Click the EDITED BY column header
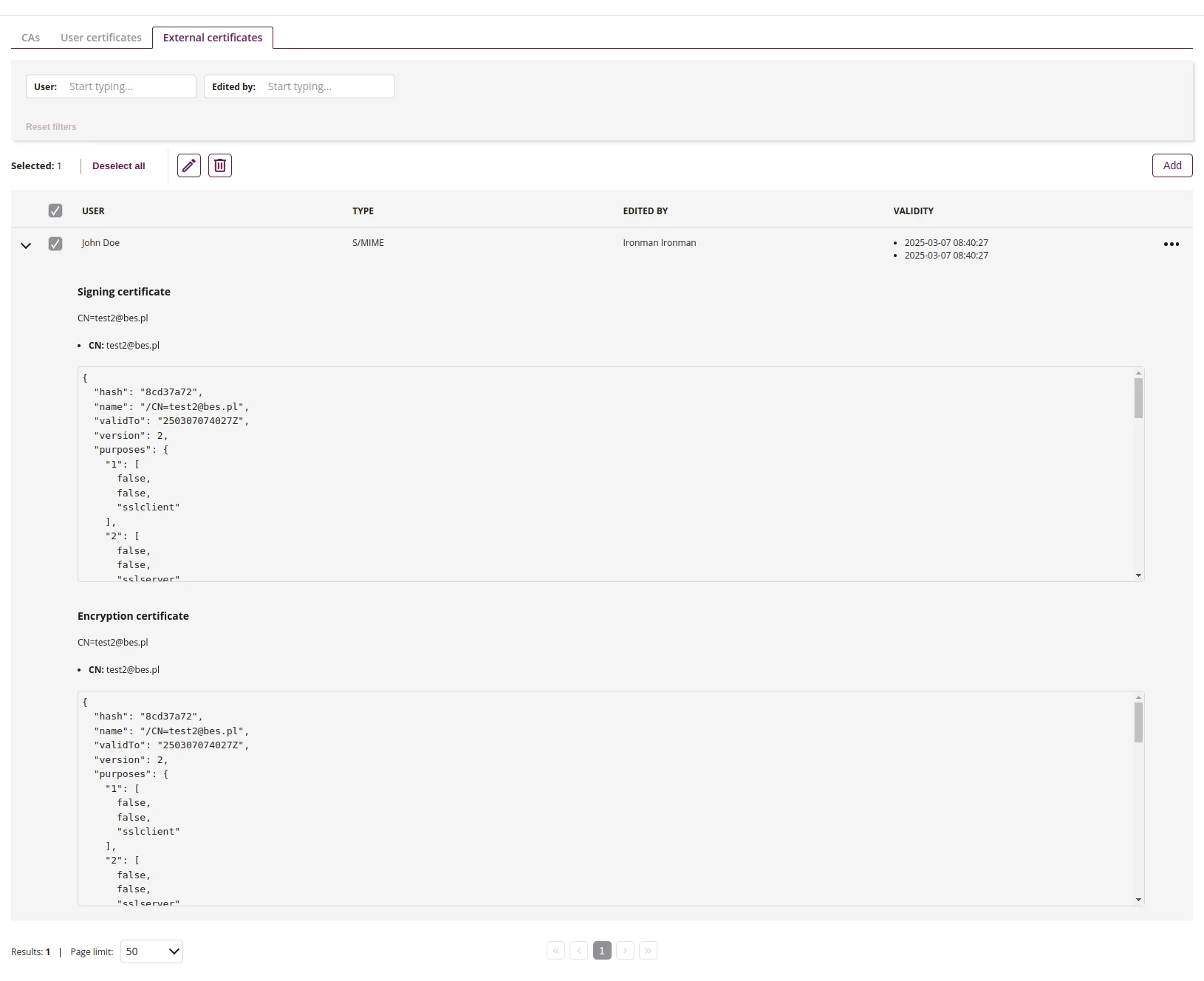This screenshot has width=1204, height=981. click(x=646, y=211)
